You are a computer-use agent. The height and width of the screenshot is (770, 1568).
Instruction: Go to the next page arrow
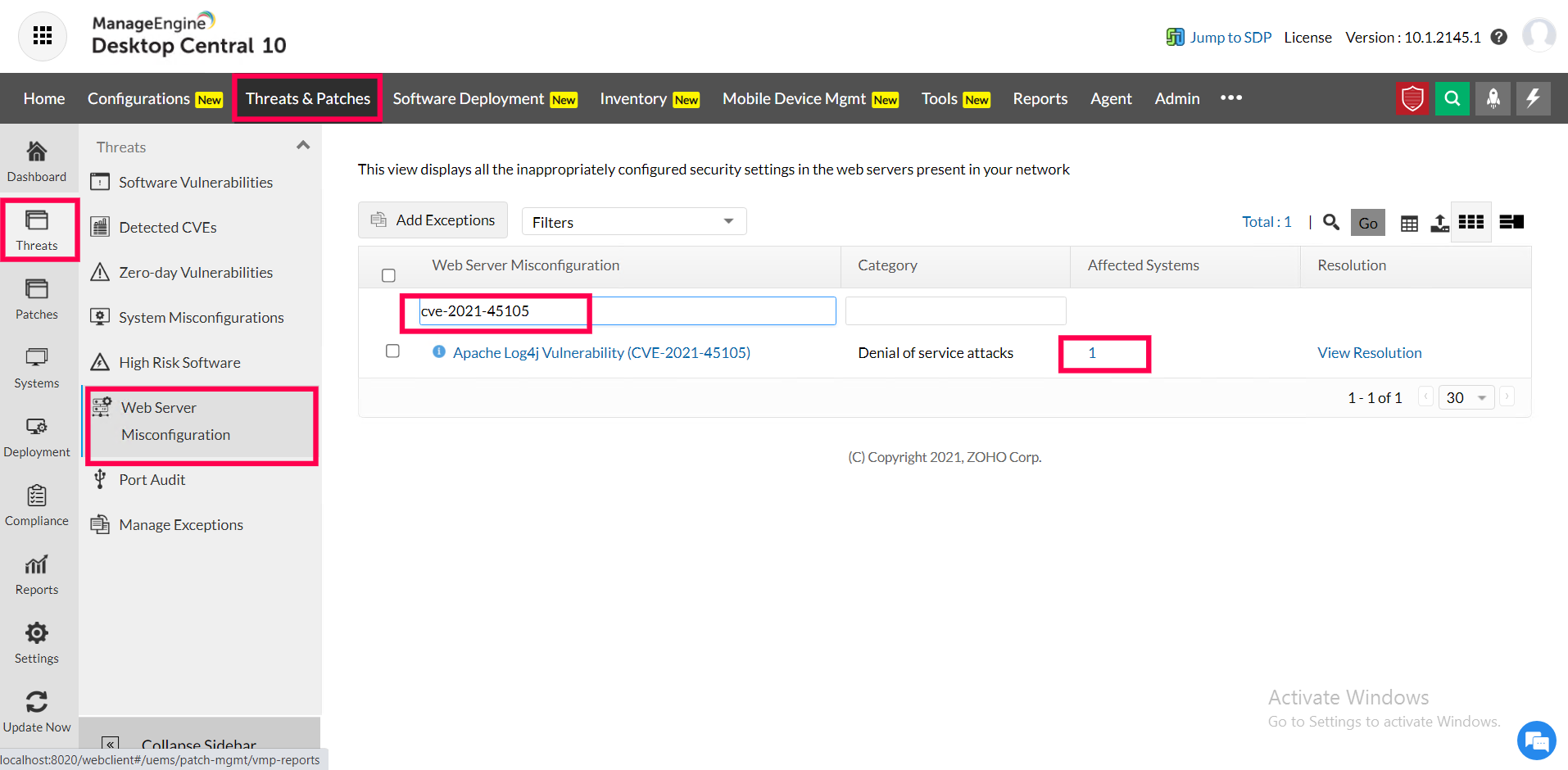tap(1507, 396)
